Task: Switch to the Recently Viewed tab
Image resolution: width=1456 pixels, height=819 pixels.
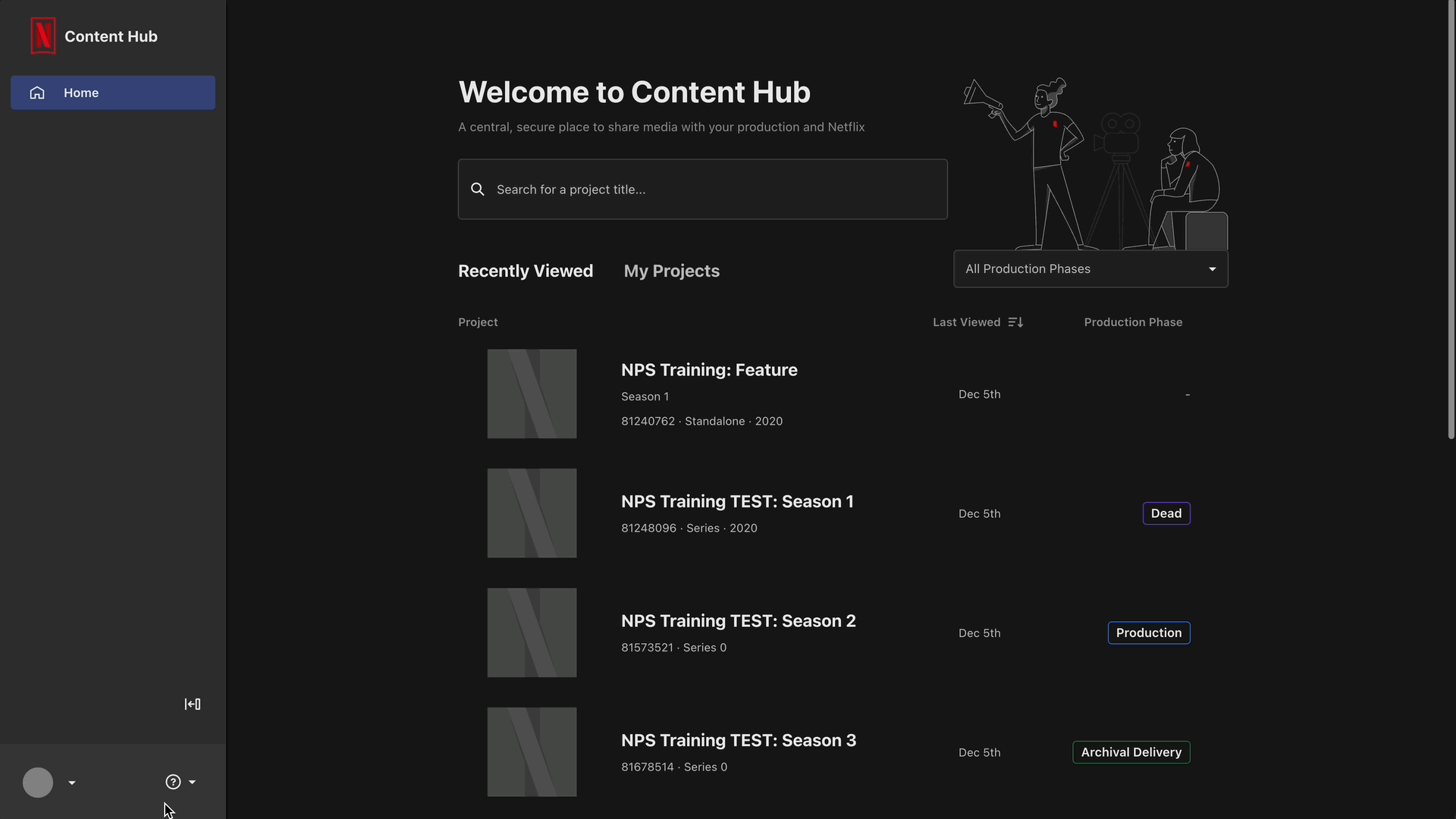Action: pos(526,271)
